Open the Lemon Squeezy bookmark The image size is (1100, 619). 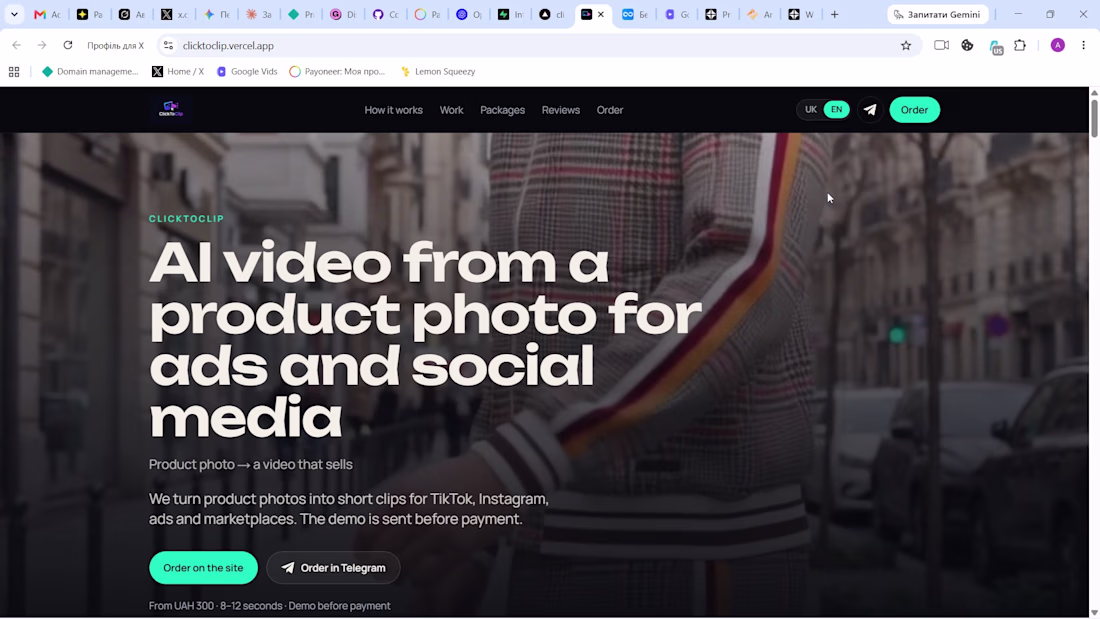pos(438,72)
